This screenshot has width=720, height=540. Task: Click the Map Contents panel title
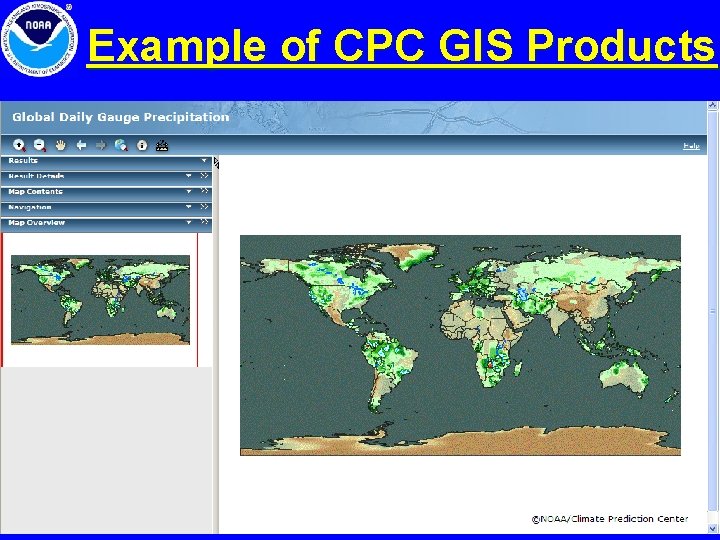[x=35, y=191]
